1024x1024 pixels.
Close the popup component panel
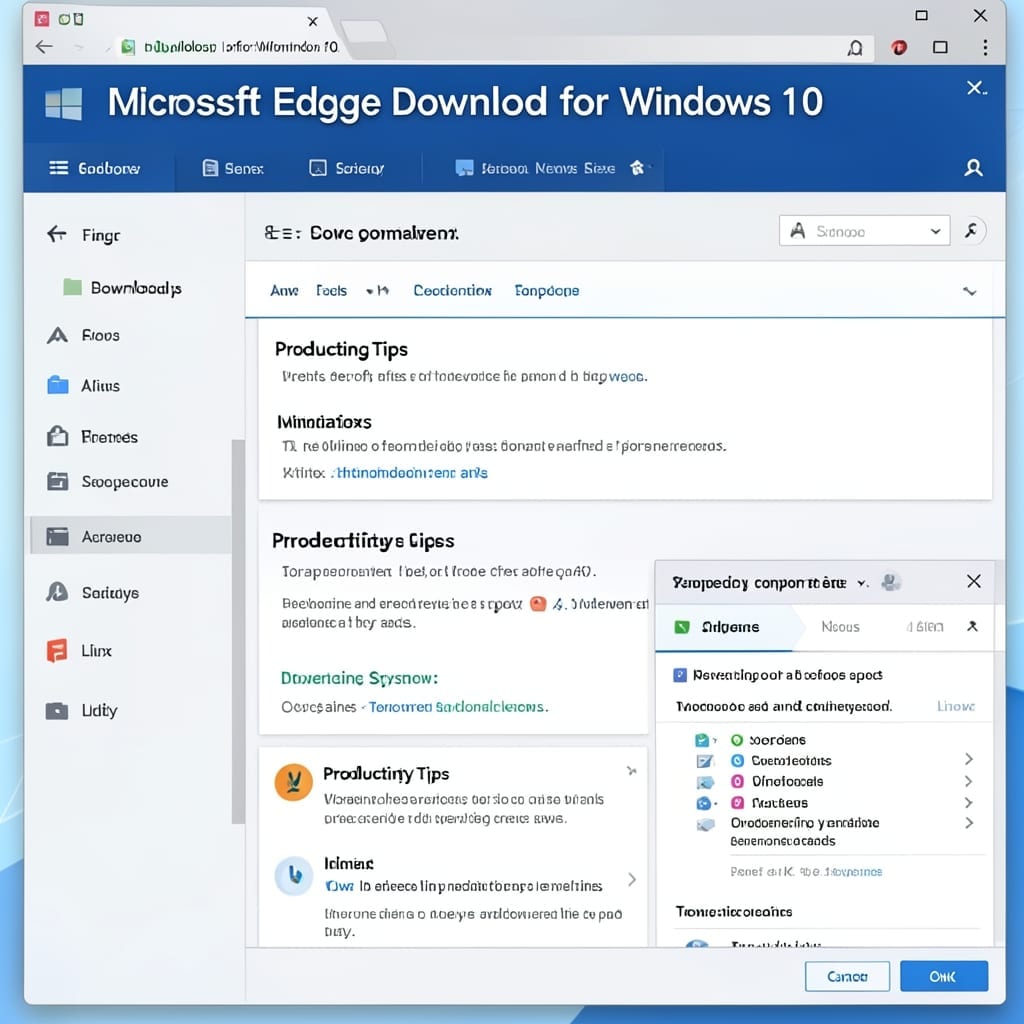(x=973, y=581)
